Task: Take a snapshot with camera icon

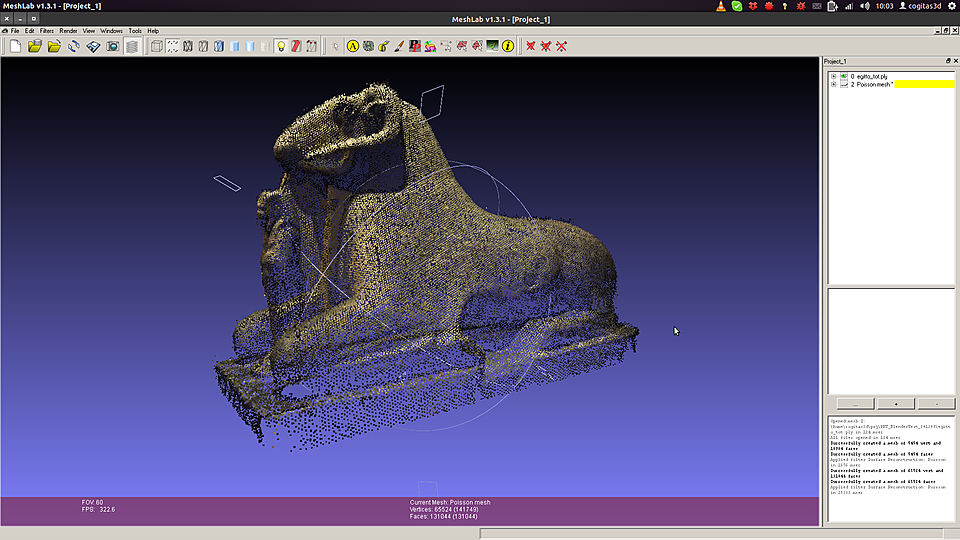Action: point(113,46)
